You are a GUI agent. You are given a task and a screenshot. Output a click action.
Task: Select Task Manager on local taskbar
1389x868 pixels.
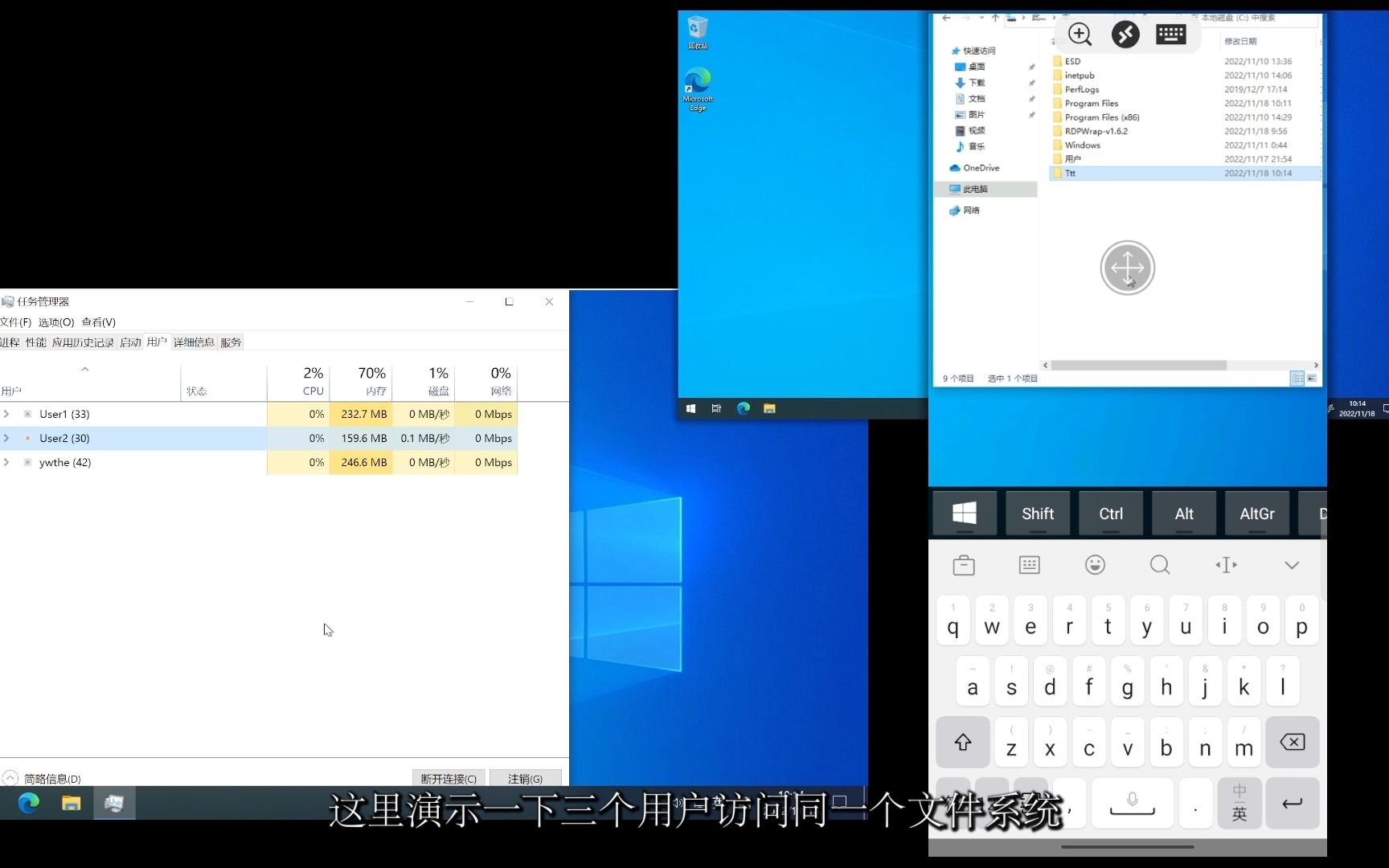click(x=114, y=802)
